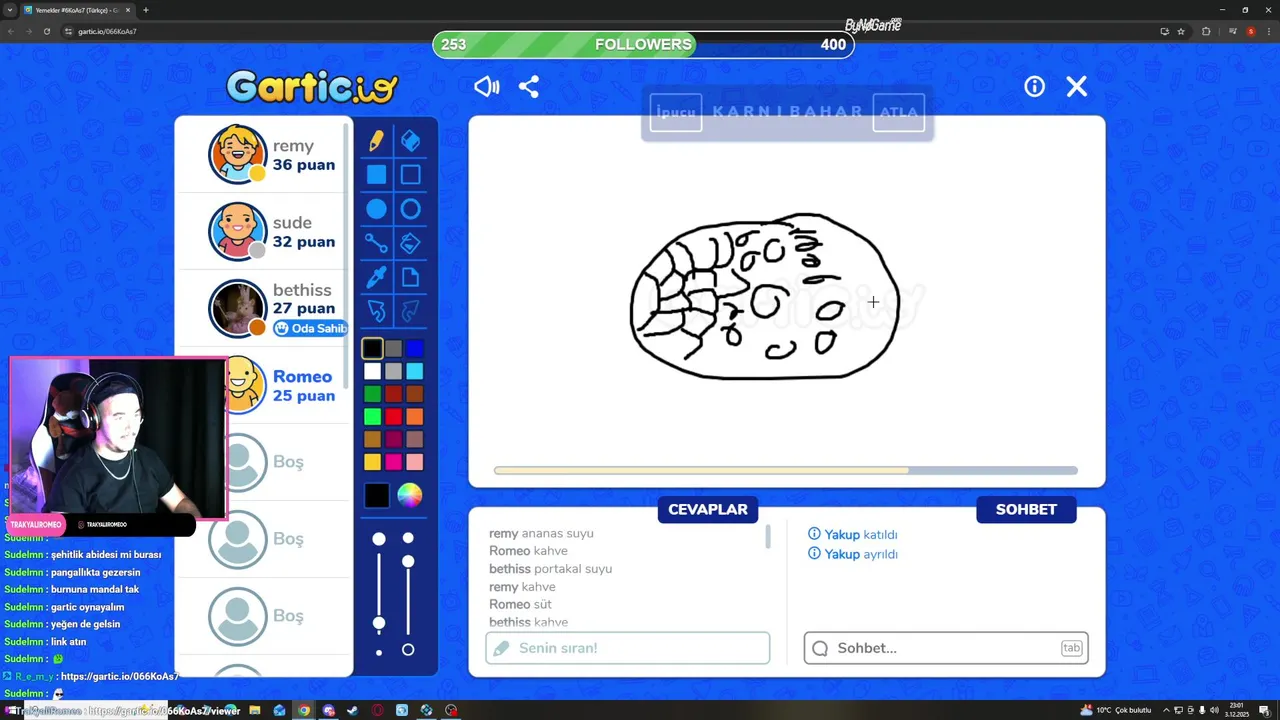Mute game sound with speaker icon
Image resolution: width=1280 pixels, height=720 pixels.
tap(487, 87)
